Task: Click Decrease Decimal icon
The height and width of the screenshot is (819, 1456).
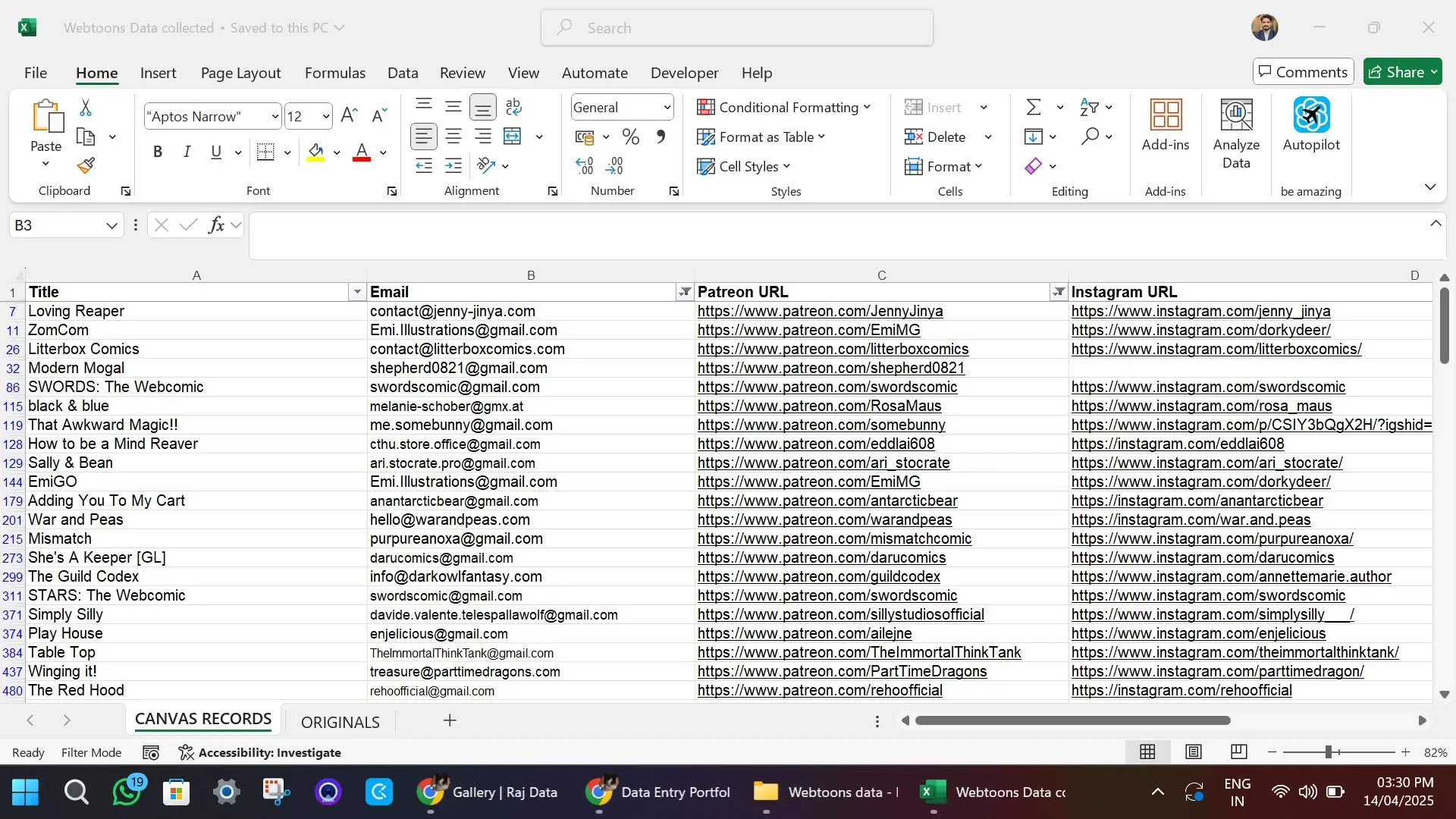Action: pyautogui.click(x=614, y=165)
